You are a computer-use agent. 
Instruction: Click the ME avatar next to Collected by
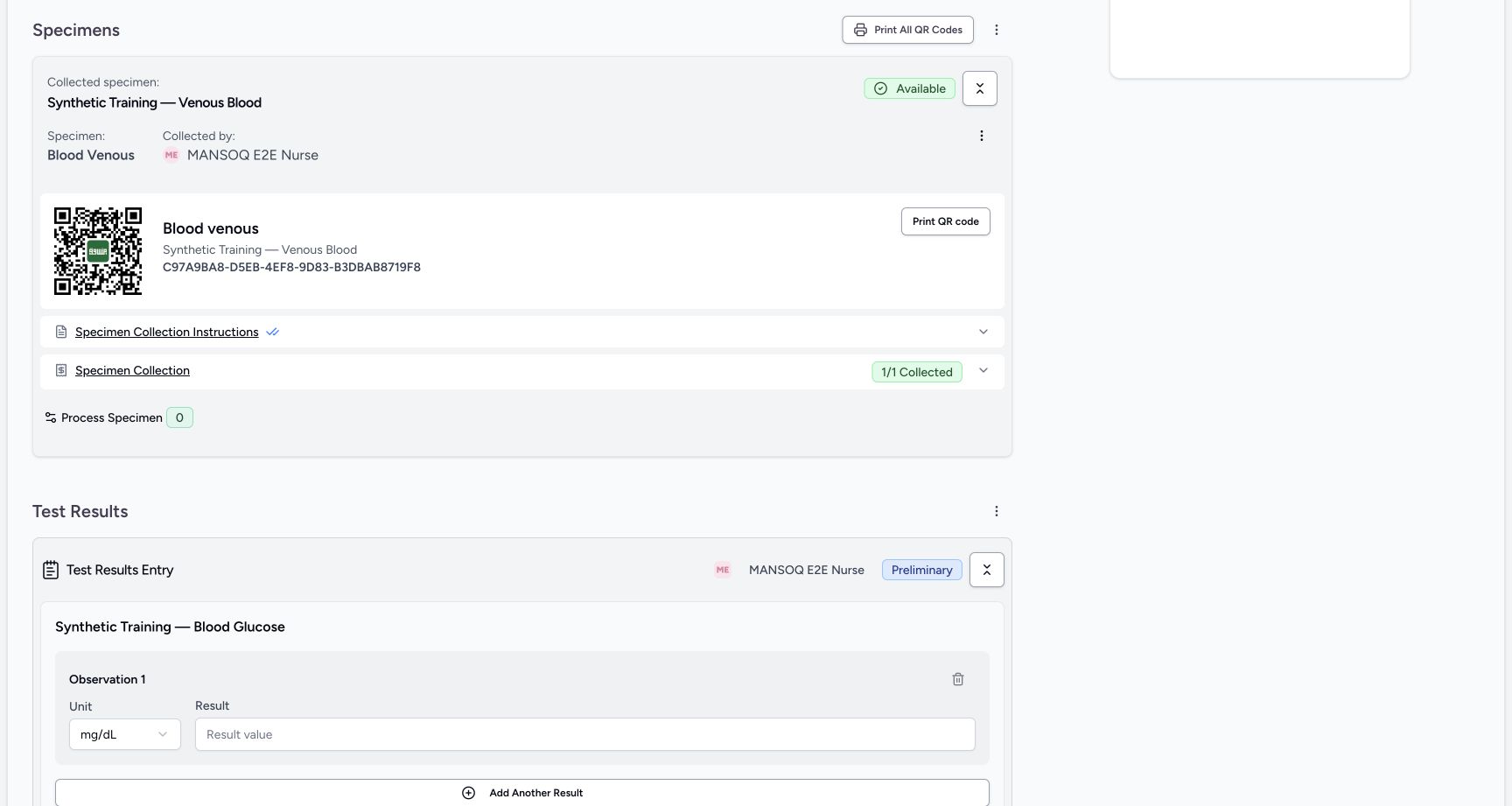click(x=171, y=155)
